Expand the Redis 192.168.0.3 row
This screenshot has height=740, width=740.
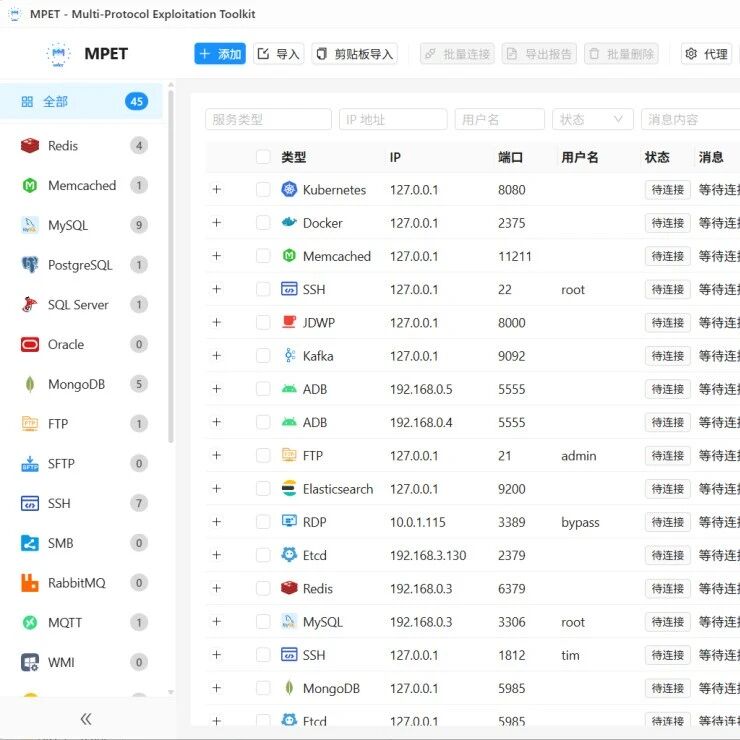tap(217, 588)
